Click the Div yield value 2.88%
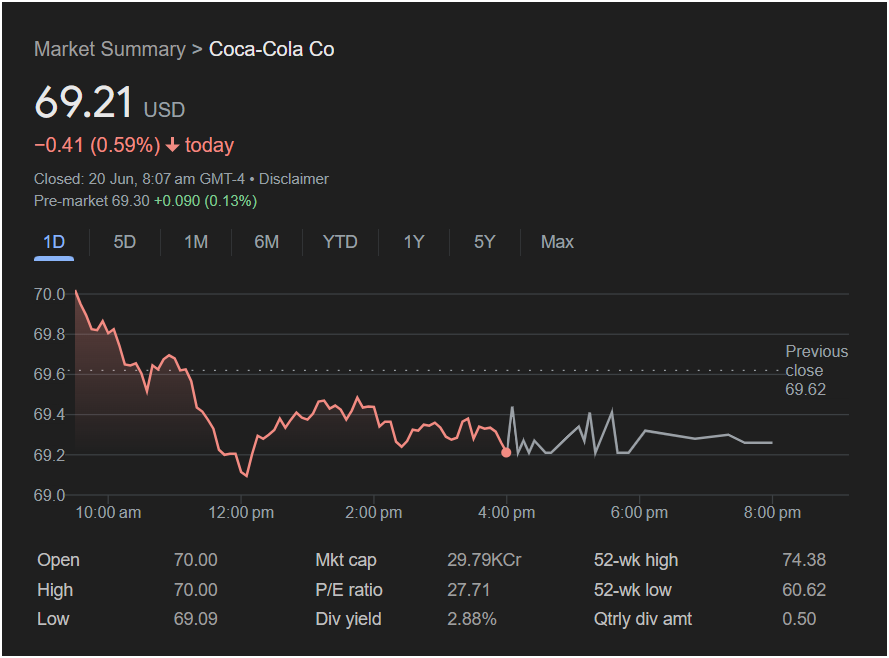 click(472, 619)
